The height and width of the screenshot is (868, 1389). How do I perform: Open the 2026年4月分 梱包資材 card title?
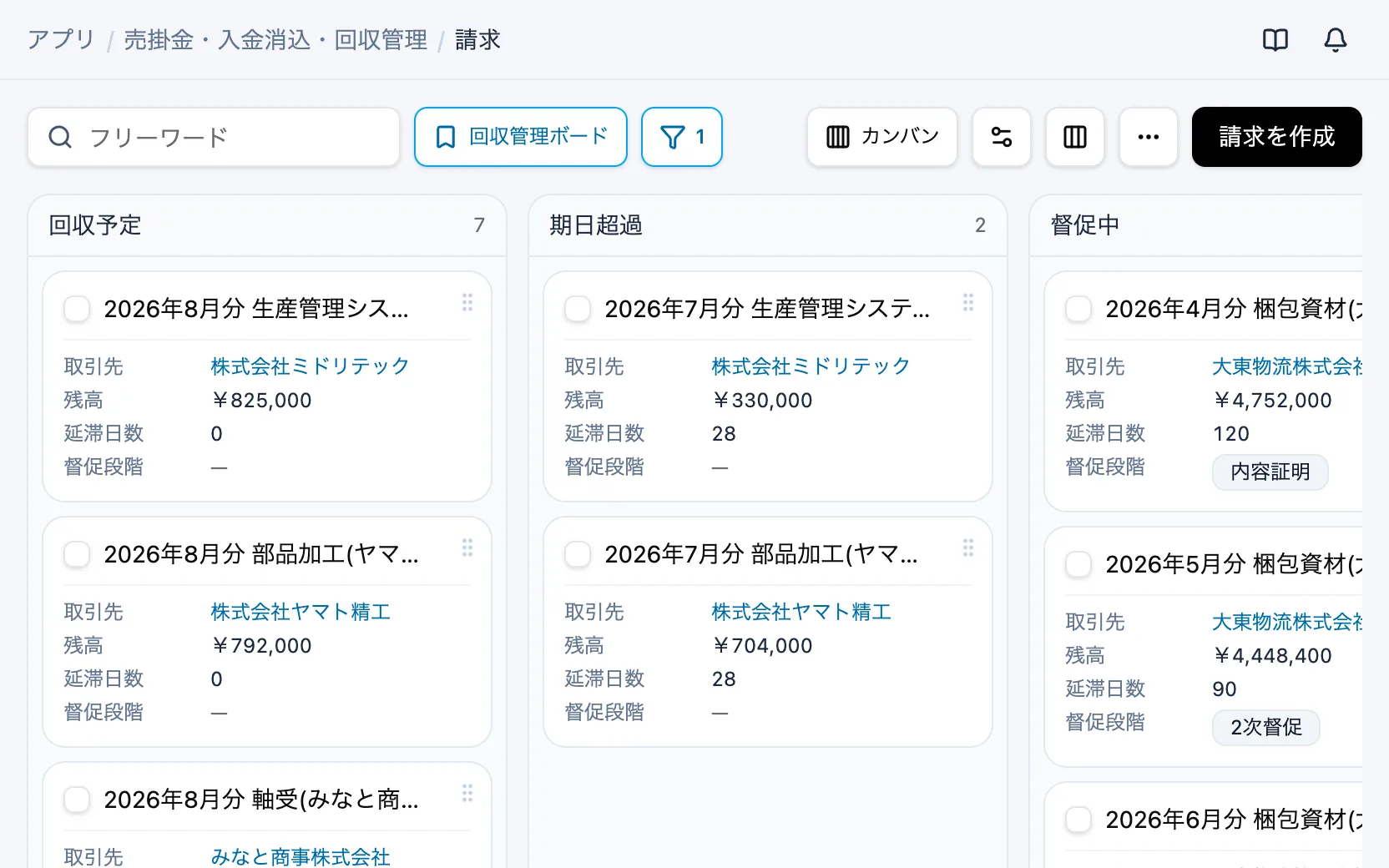click(x=1234, y=309)
